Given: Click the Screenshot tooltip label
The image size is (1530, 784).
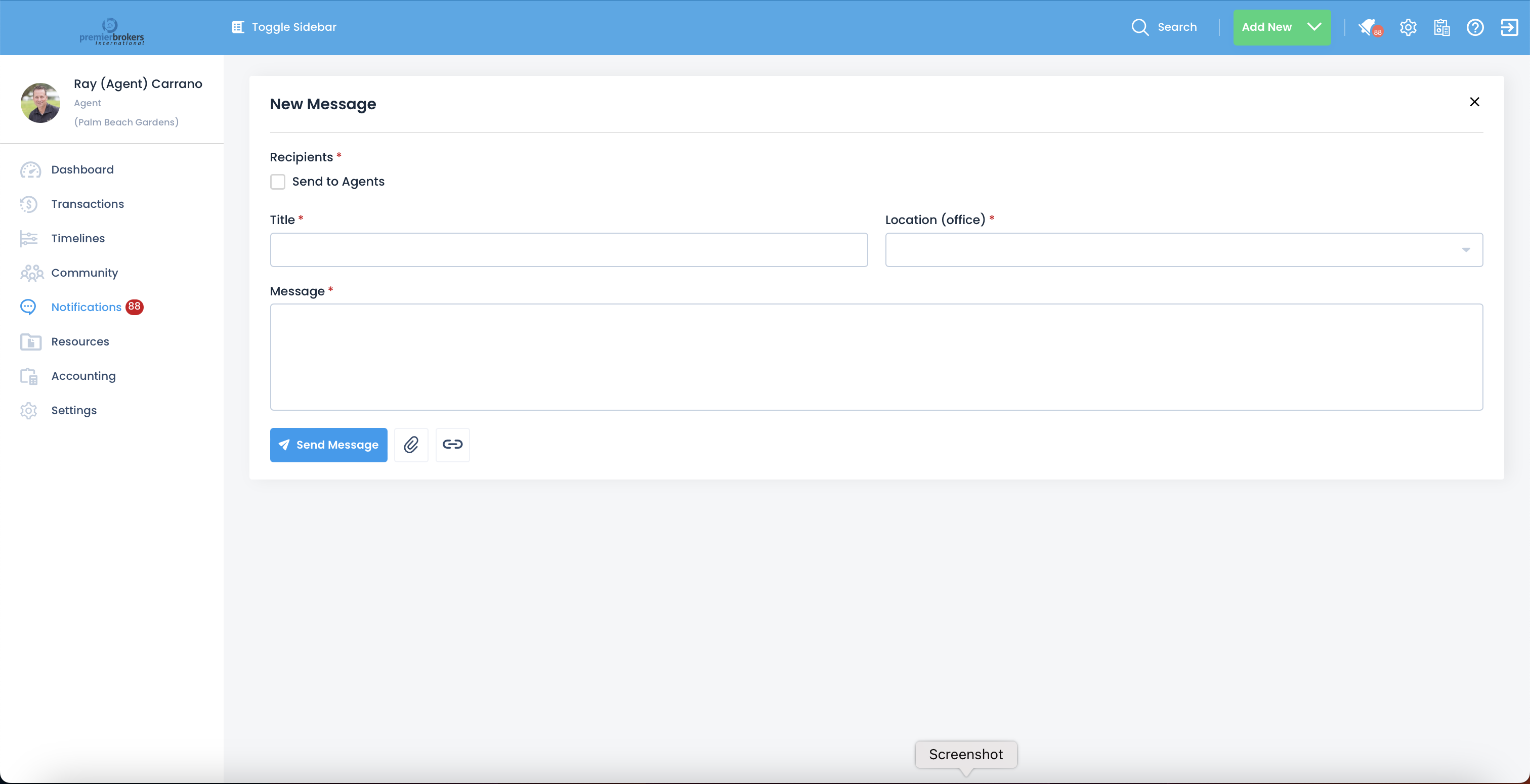Looking at the screenshot, I should (x=966, y=754).
